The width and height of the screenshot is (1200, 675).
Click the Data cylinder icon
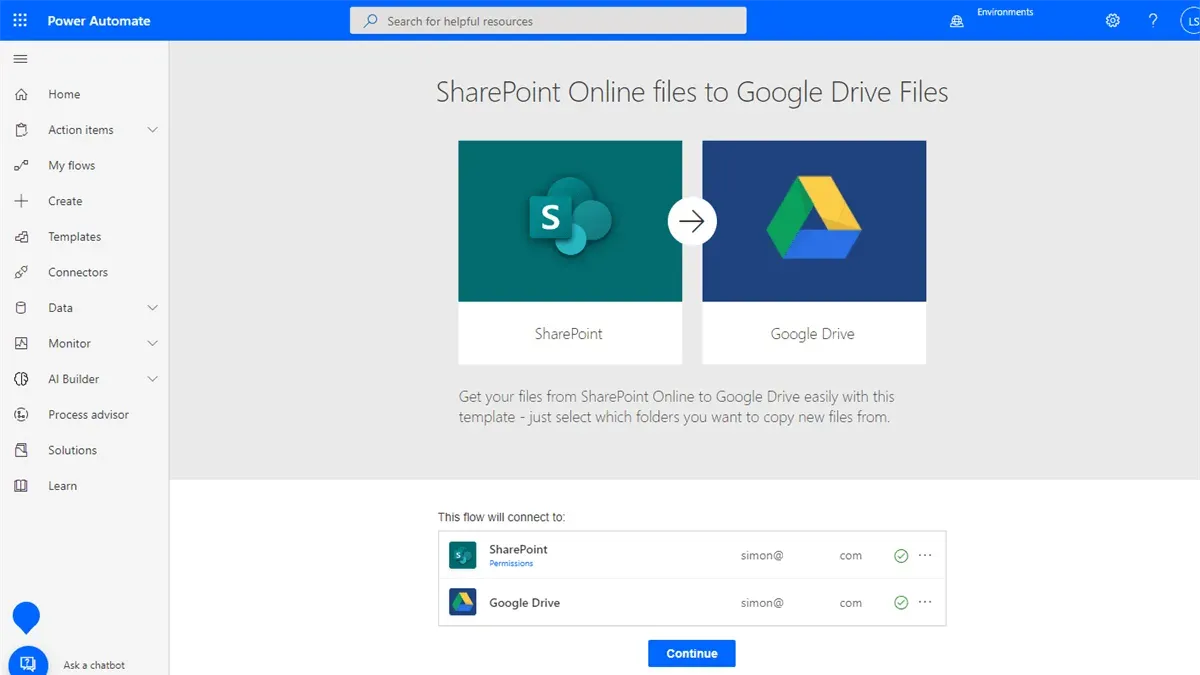tap(22, 308)
